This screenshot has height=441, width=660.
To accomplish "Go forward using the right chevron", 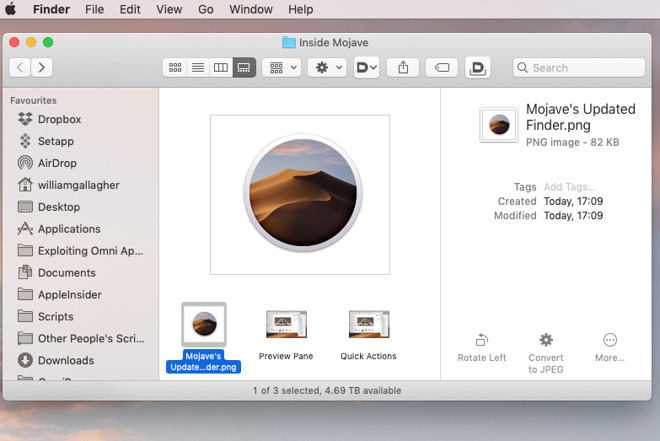I will [41, 67].
